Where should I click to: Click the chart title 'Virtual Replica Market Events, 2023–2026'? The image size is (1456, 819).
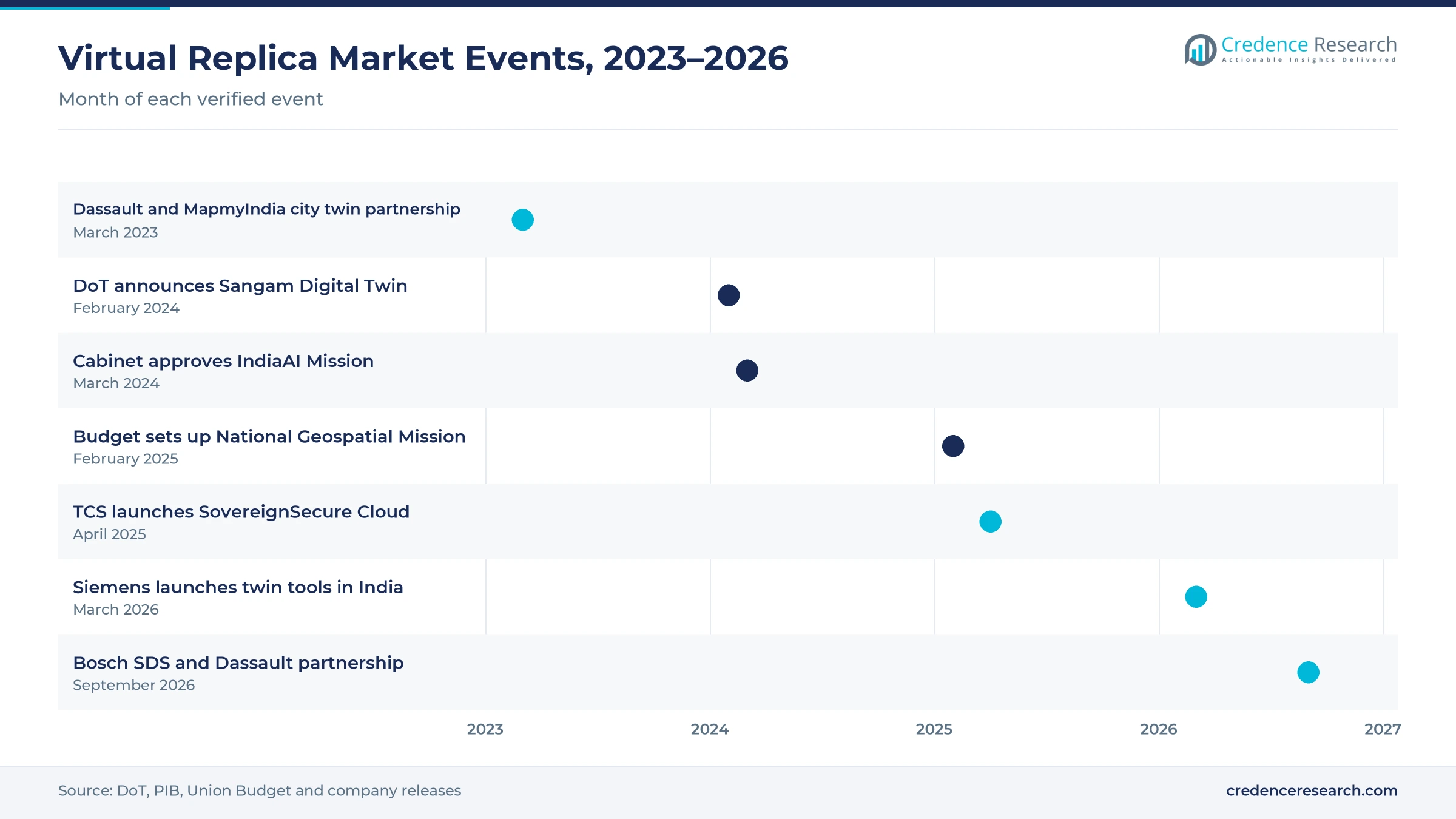(423, 58)
